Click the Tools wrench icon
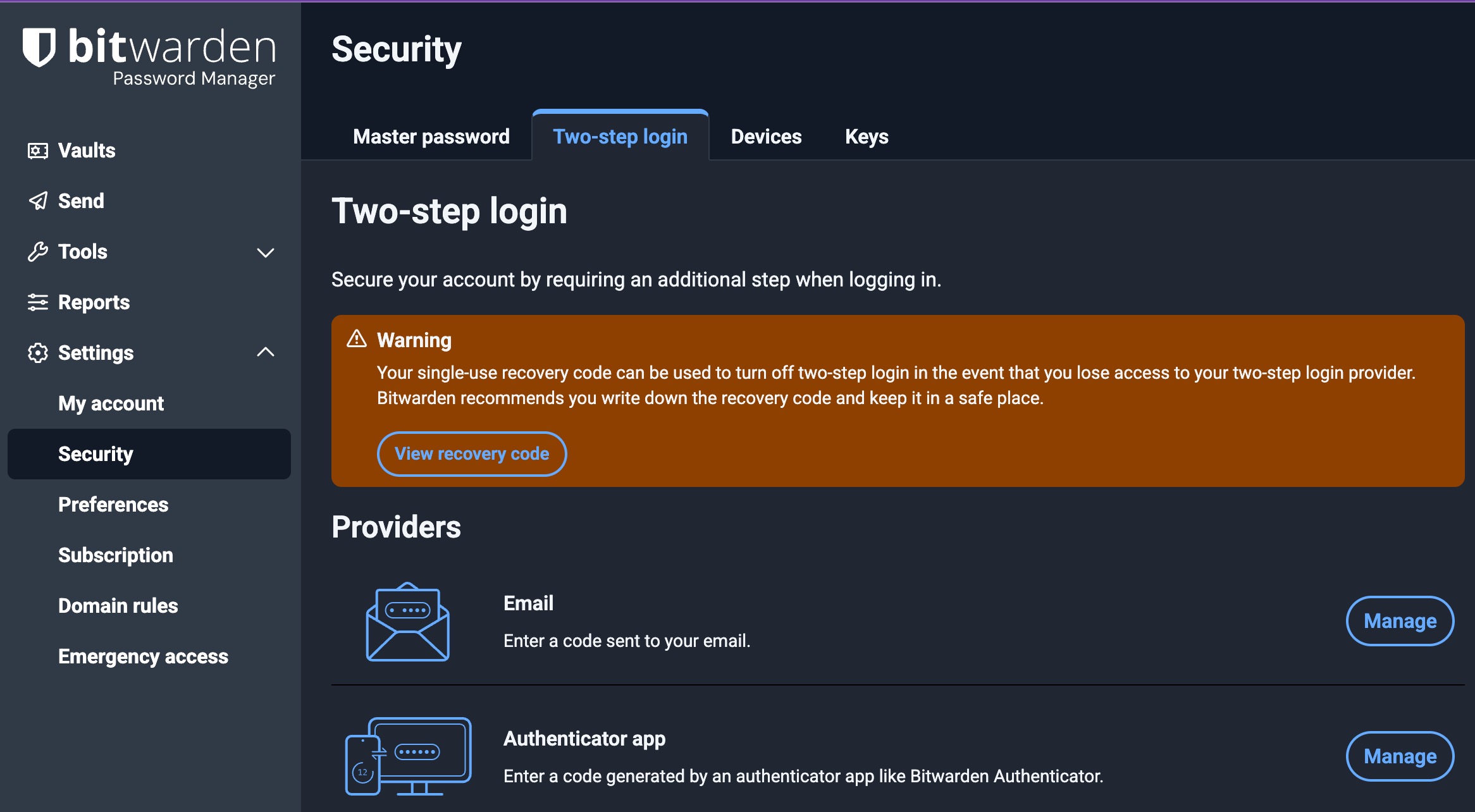Viewport: 1475px width, 812px height. click(38, 252)
